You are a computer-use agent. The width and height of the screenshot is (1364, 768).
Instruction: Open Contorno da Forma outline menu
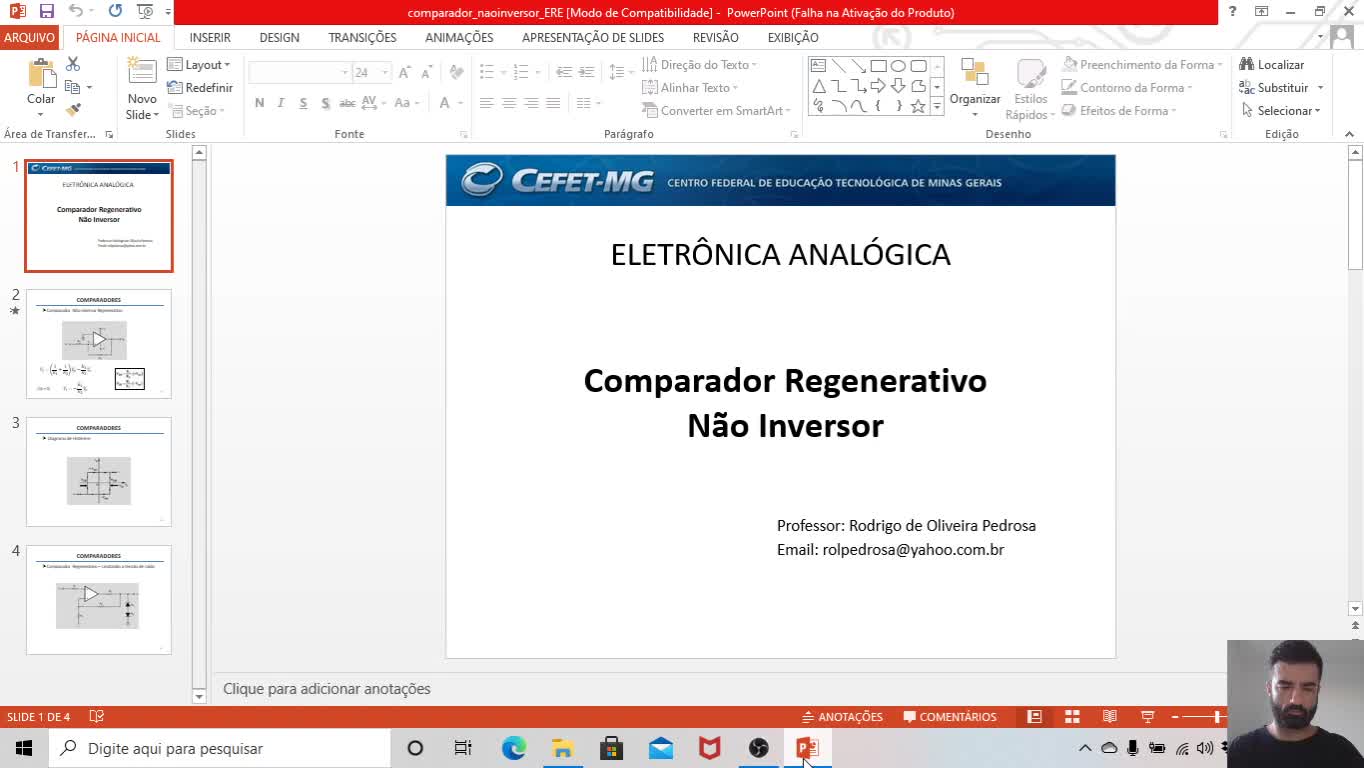(1128, 88)
